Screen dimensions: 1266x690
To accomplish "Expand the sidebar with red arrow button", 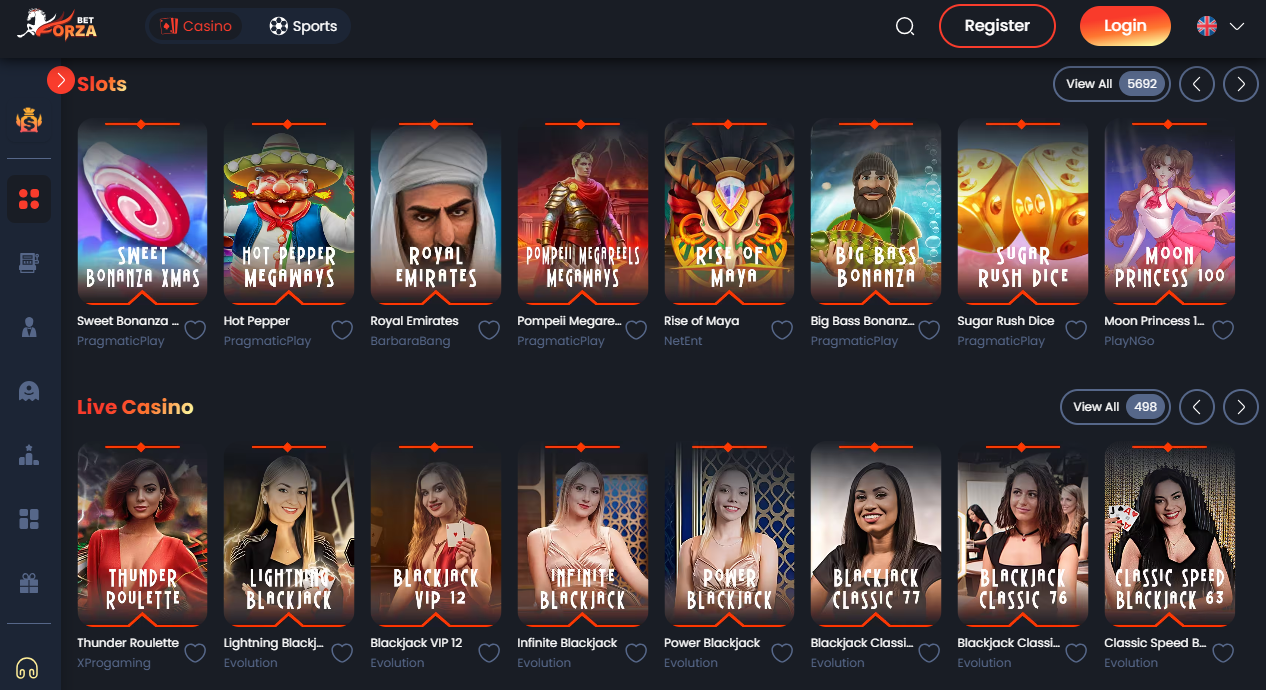I will [x=60, y=80].
